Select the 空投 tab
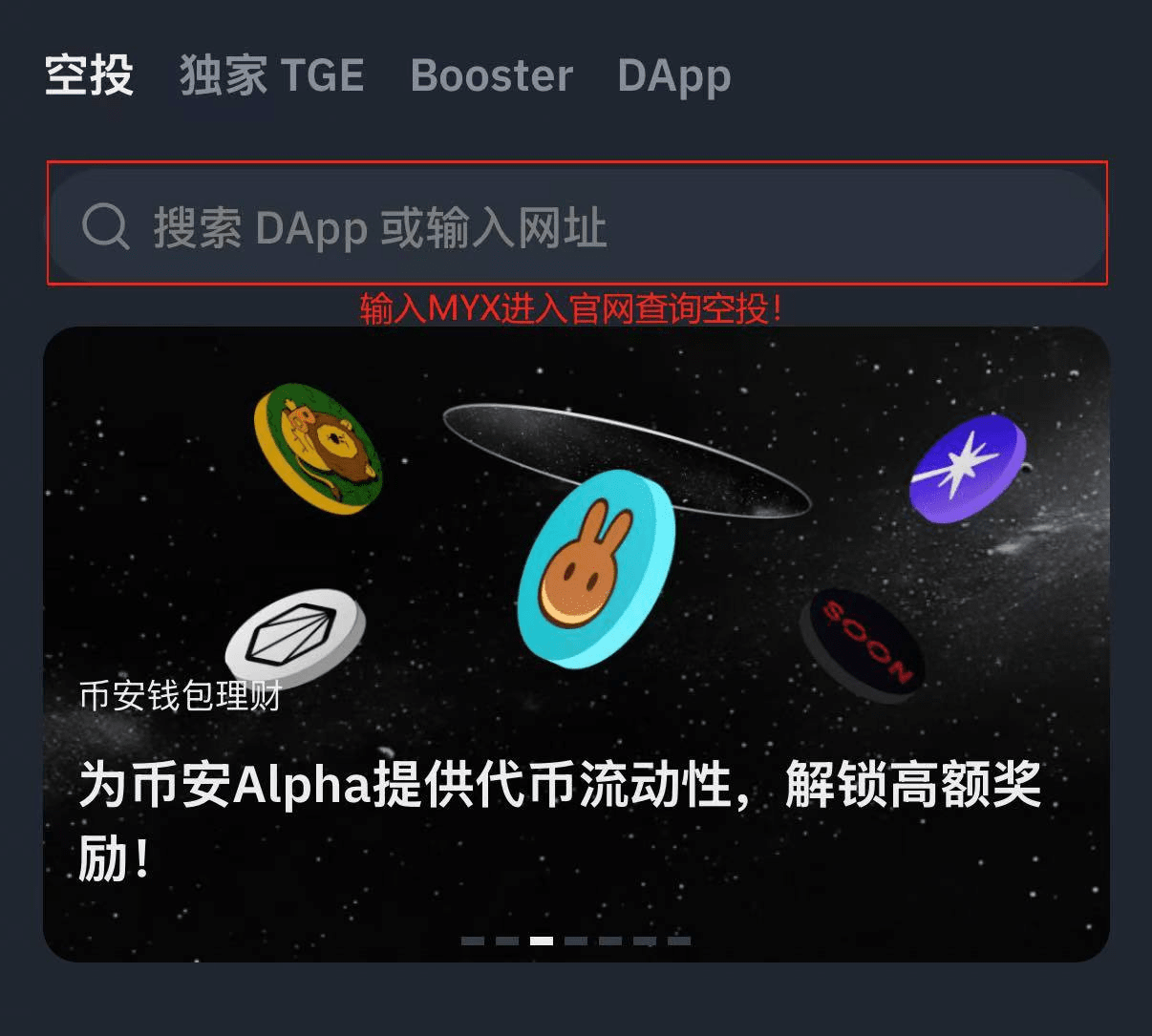The width and height of the screenshot is (1152, 1036). point(89,75)
